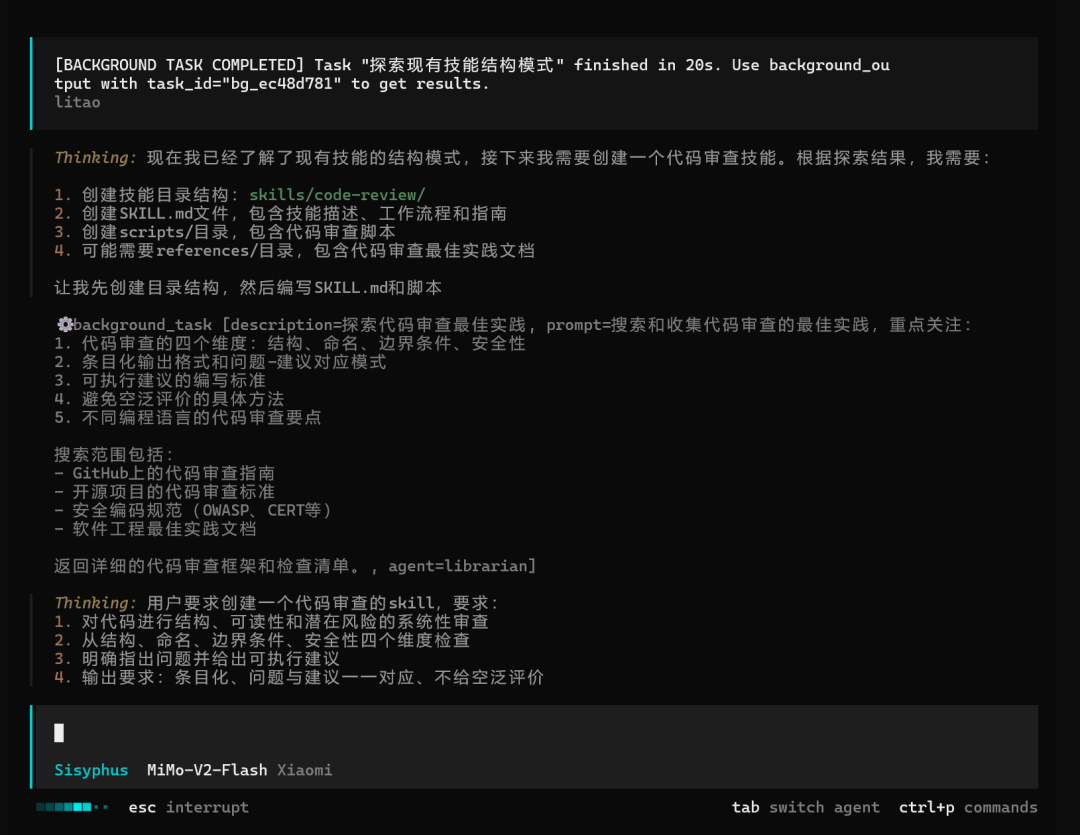Focus the prompt input field
This screenshot has height=835, width=1080.
click(540, 733)
